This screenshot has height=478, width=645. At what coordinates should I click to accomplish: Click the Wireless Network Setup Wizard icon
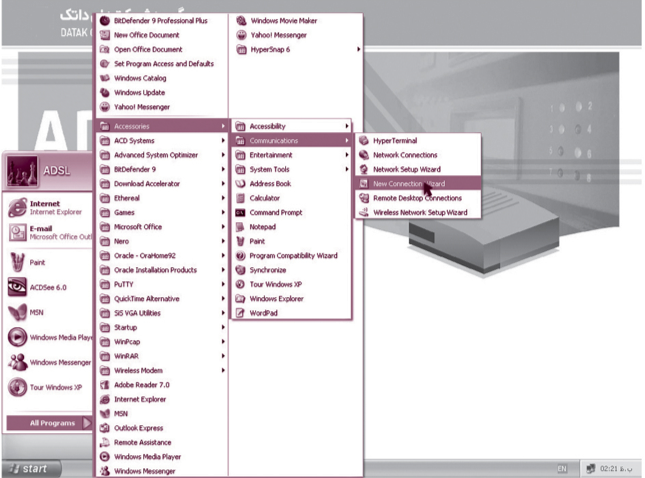coord(364,213)
